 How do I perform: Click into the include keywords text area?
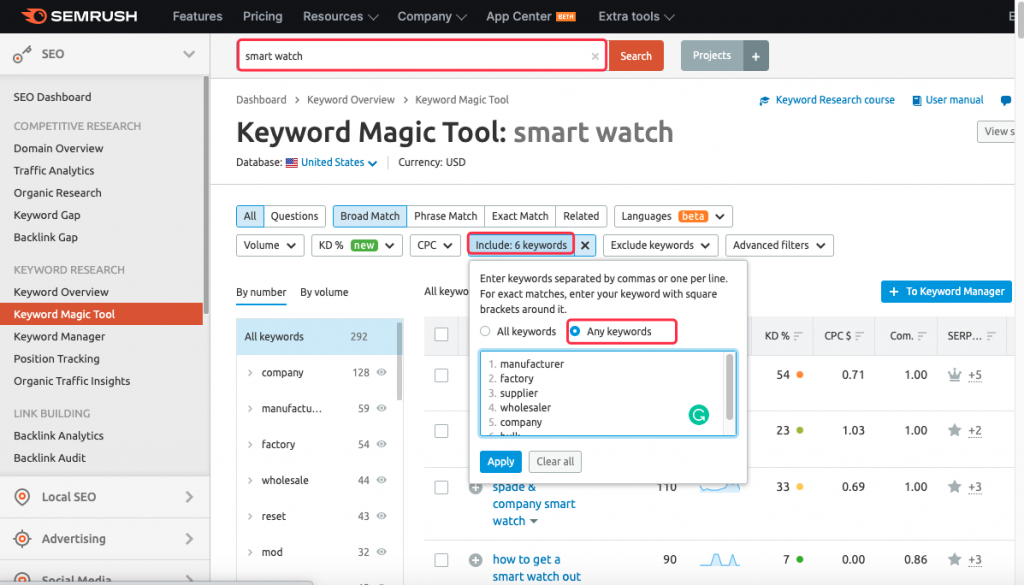(608, 394)
